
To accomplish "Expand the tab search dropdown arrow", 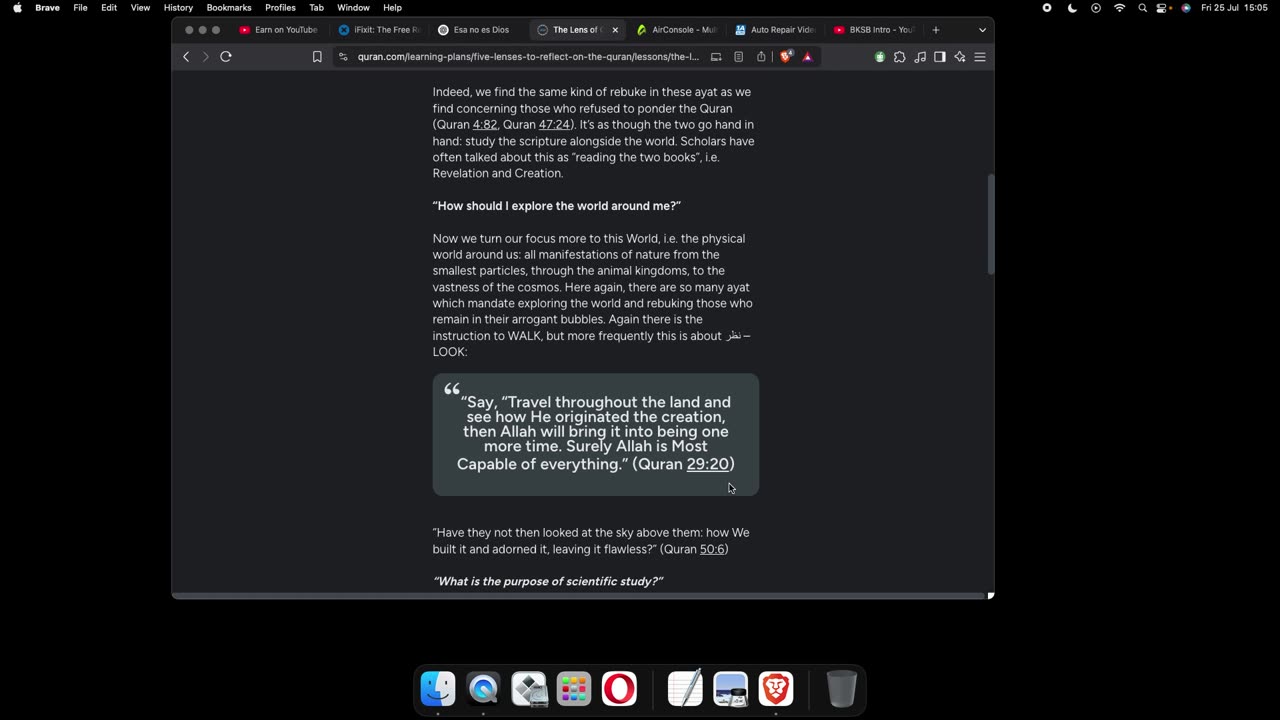I will point(982,30).
